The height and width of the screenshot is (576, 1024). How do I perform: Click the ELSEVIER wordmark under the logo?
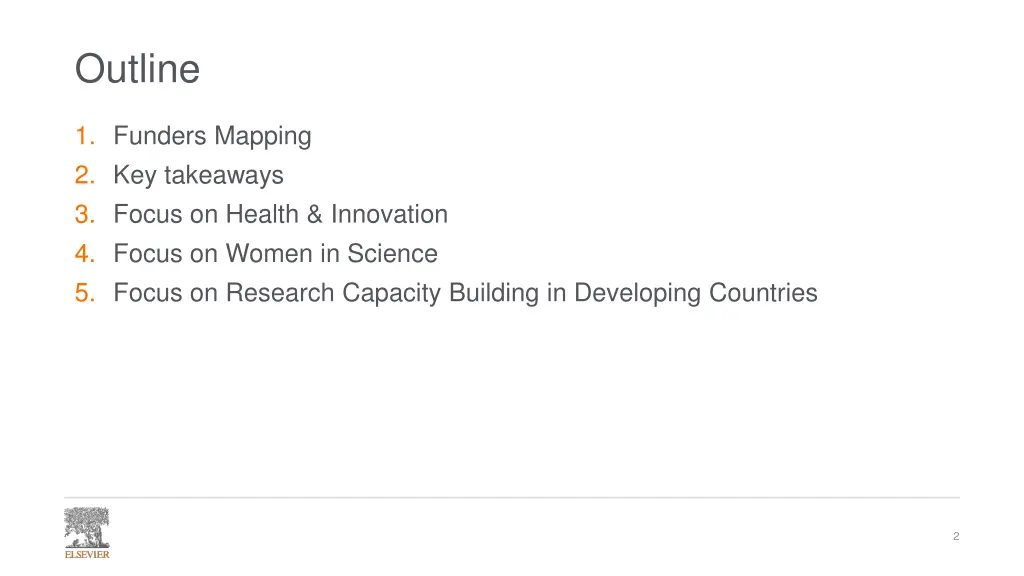click(x=87, y=554)
